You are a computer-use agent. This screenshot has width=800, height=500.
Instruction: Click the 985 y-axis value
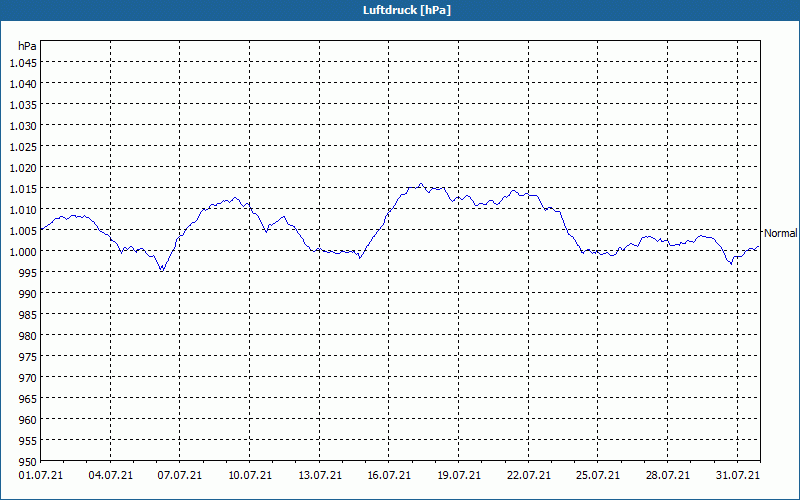pyautogui.click(x=28, y=315)
